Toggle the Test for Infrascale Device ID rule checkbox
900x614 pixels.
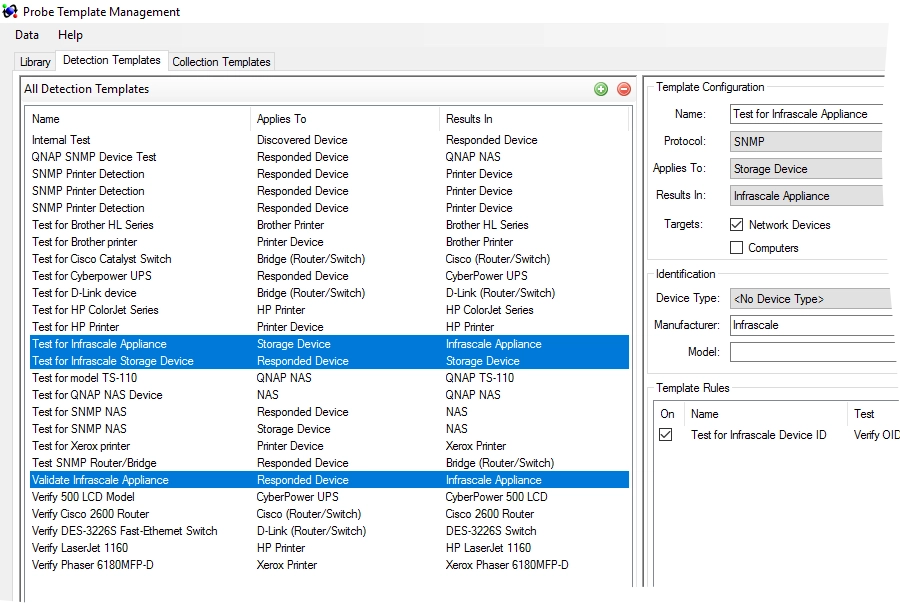pos(666,434)
